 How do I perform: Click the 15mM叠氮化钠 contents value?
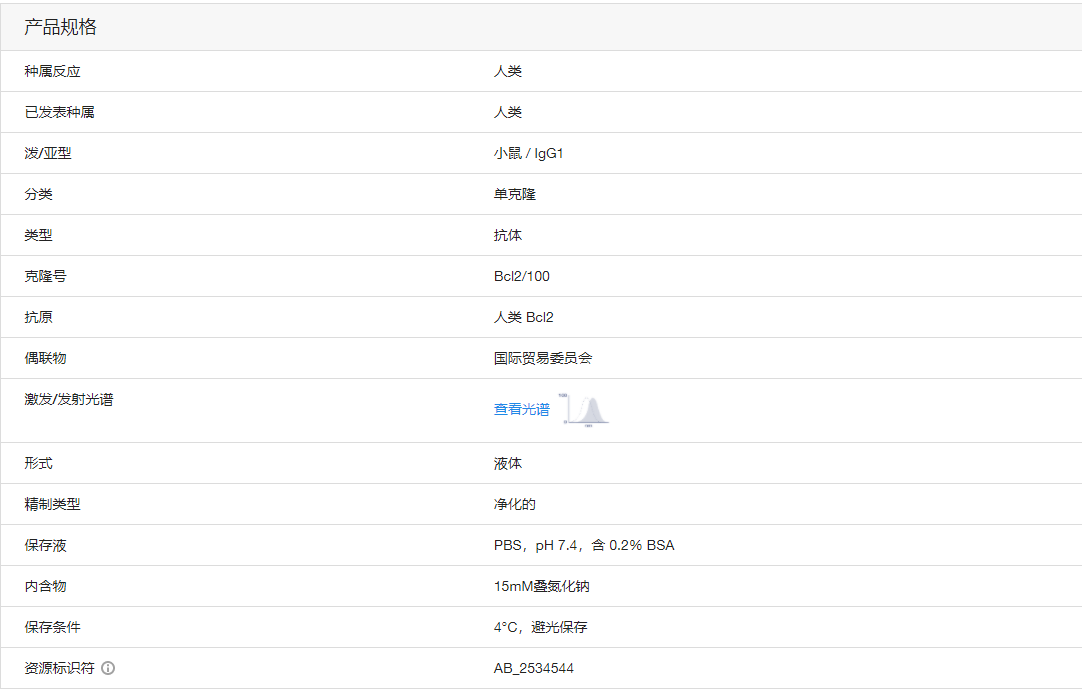[x=539, y=586]
